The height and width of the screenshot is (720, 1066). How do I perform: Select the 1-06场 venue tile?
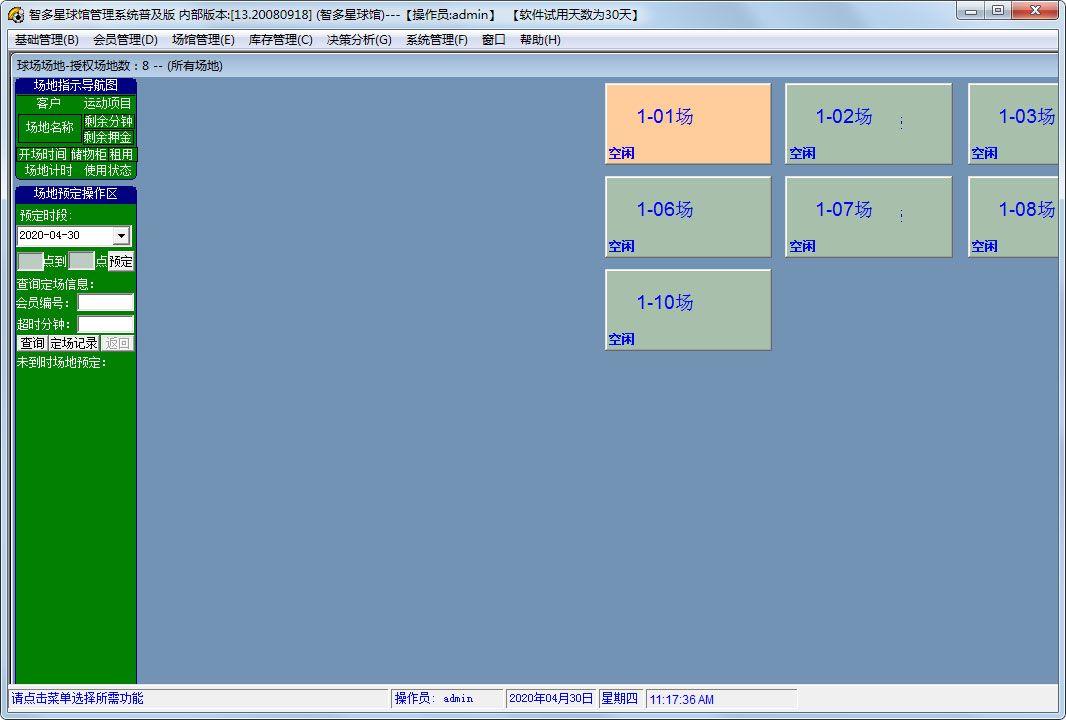(688, 217)
